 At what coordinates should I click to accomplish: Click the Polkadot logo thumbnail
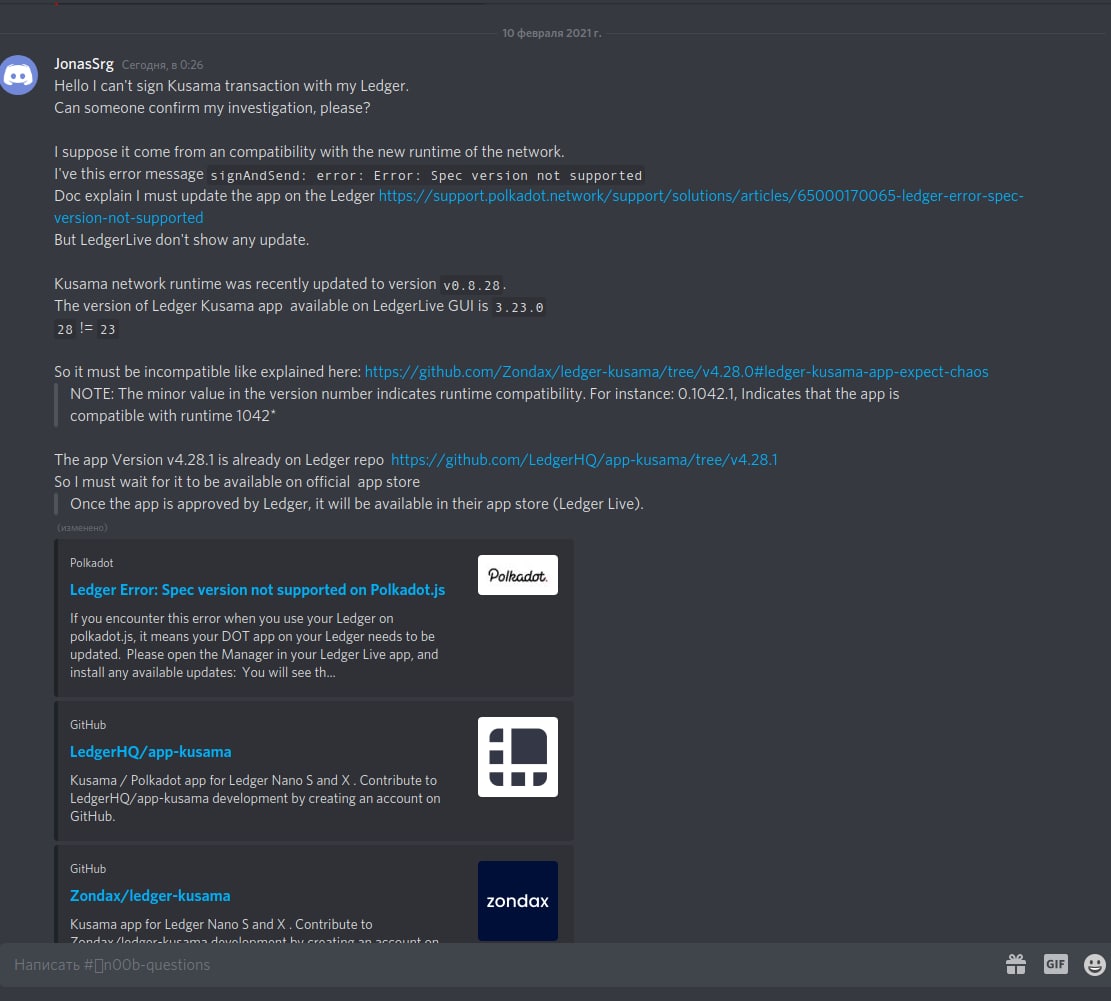coord(517,575)
